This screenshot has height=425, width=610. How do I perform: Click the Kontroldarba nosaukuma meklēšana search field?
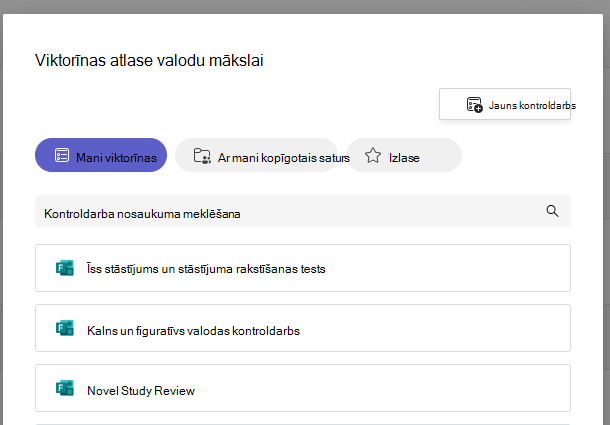(x=303, y=211)
